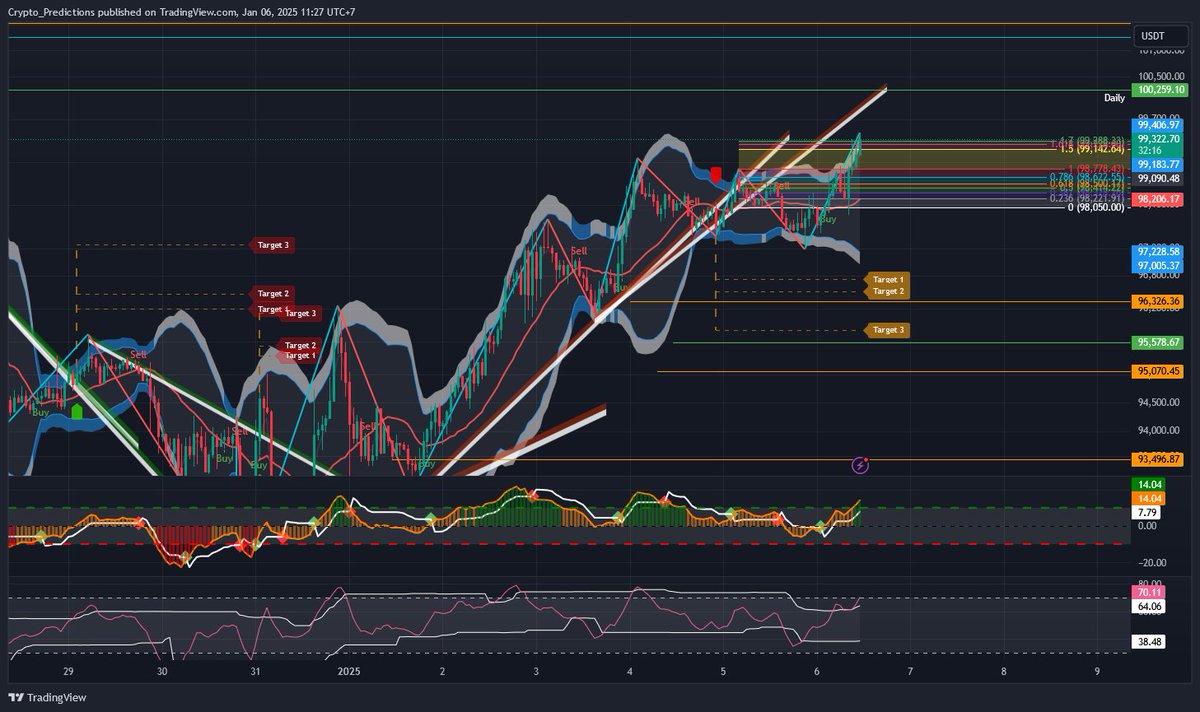Viewport: 1200px width, 712px height.
Task: Click the 32:16 candle countdown timer
Action: point(1150,150)
